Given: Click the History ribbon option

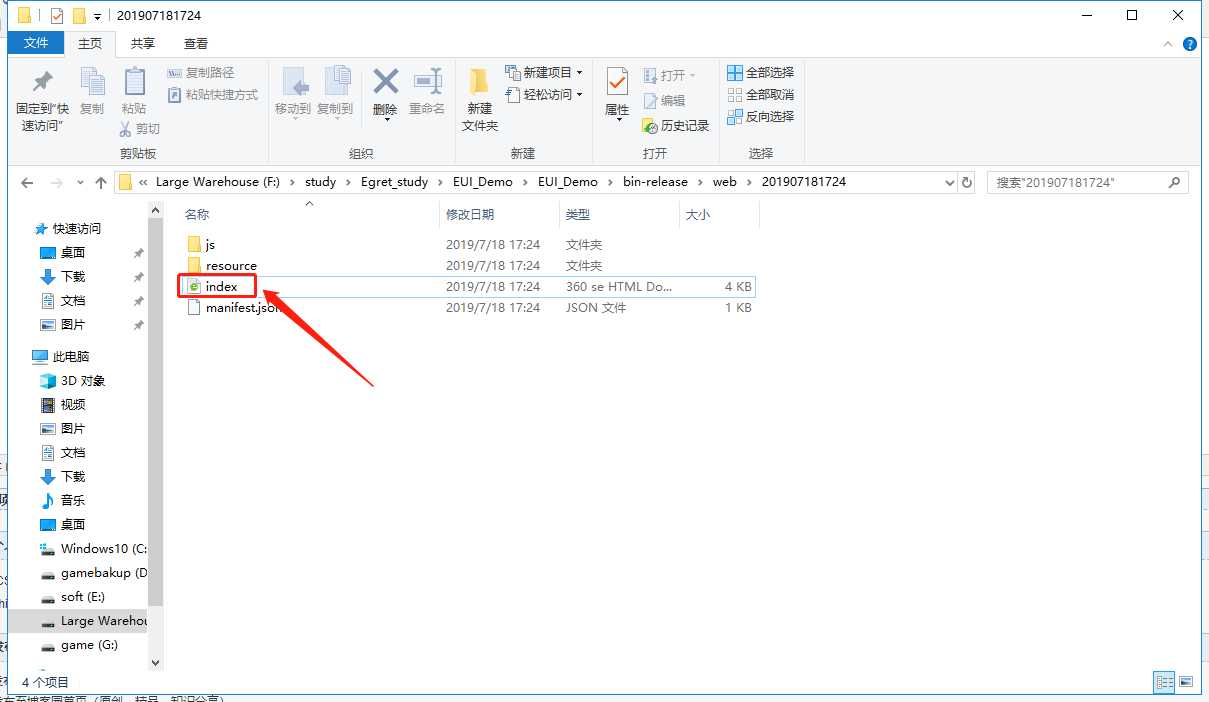Looking at the screenshot, I should point(676,125).
